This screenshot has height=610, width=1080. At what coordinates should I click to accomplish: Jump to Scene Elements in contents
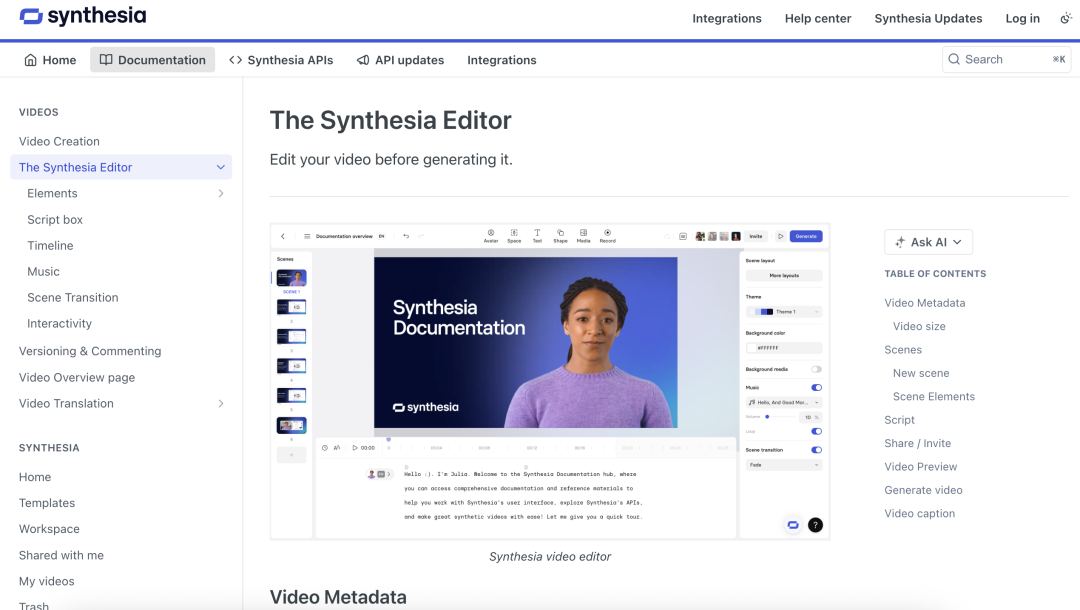click(x=934, y=397)
